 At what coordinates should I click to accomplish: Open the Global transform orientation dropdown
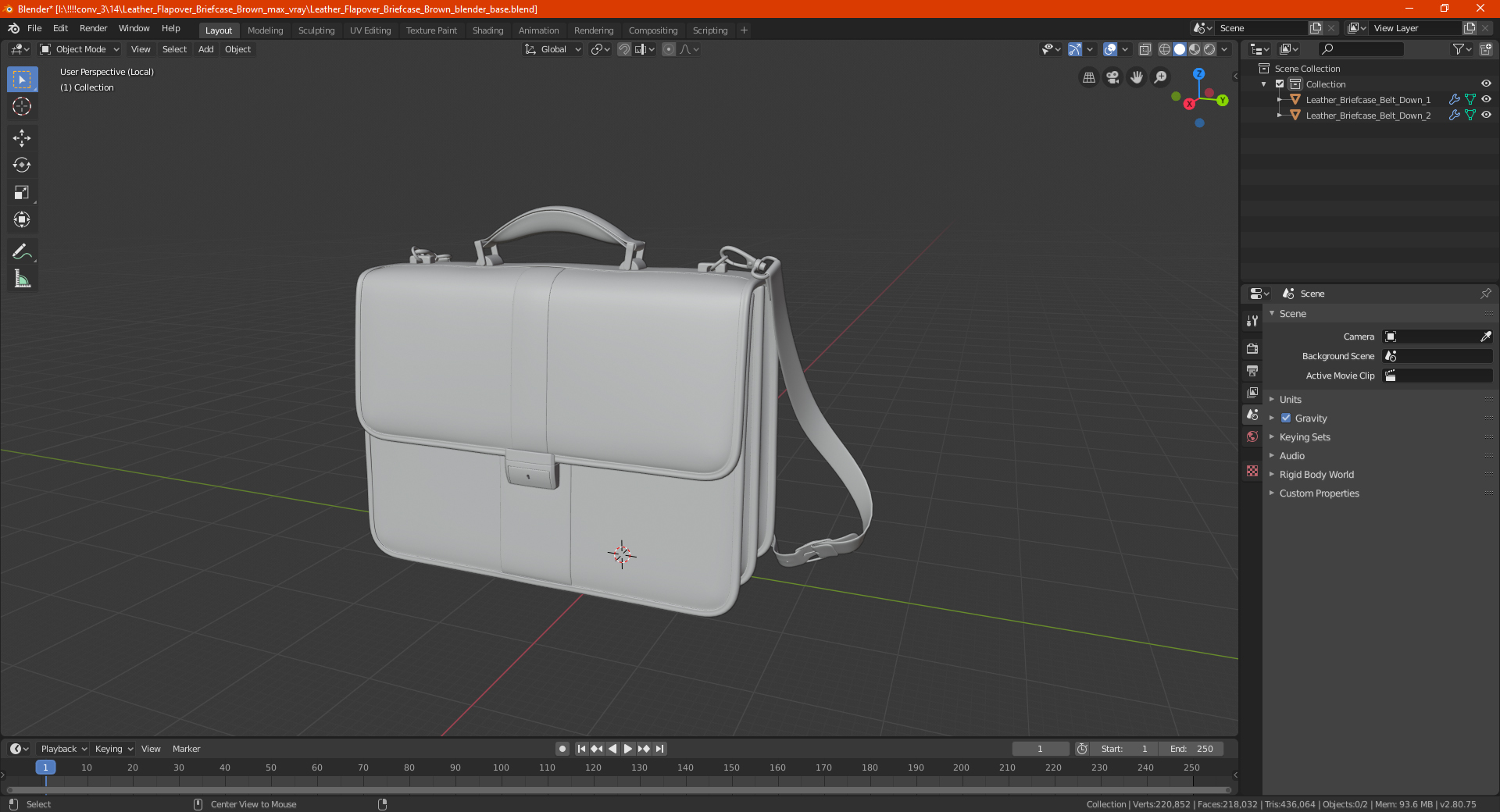552,49
